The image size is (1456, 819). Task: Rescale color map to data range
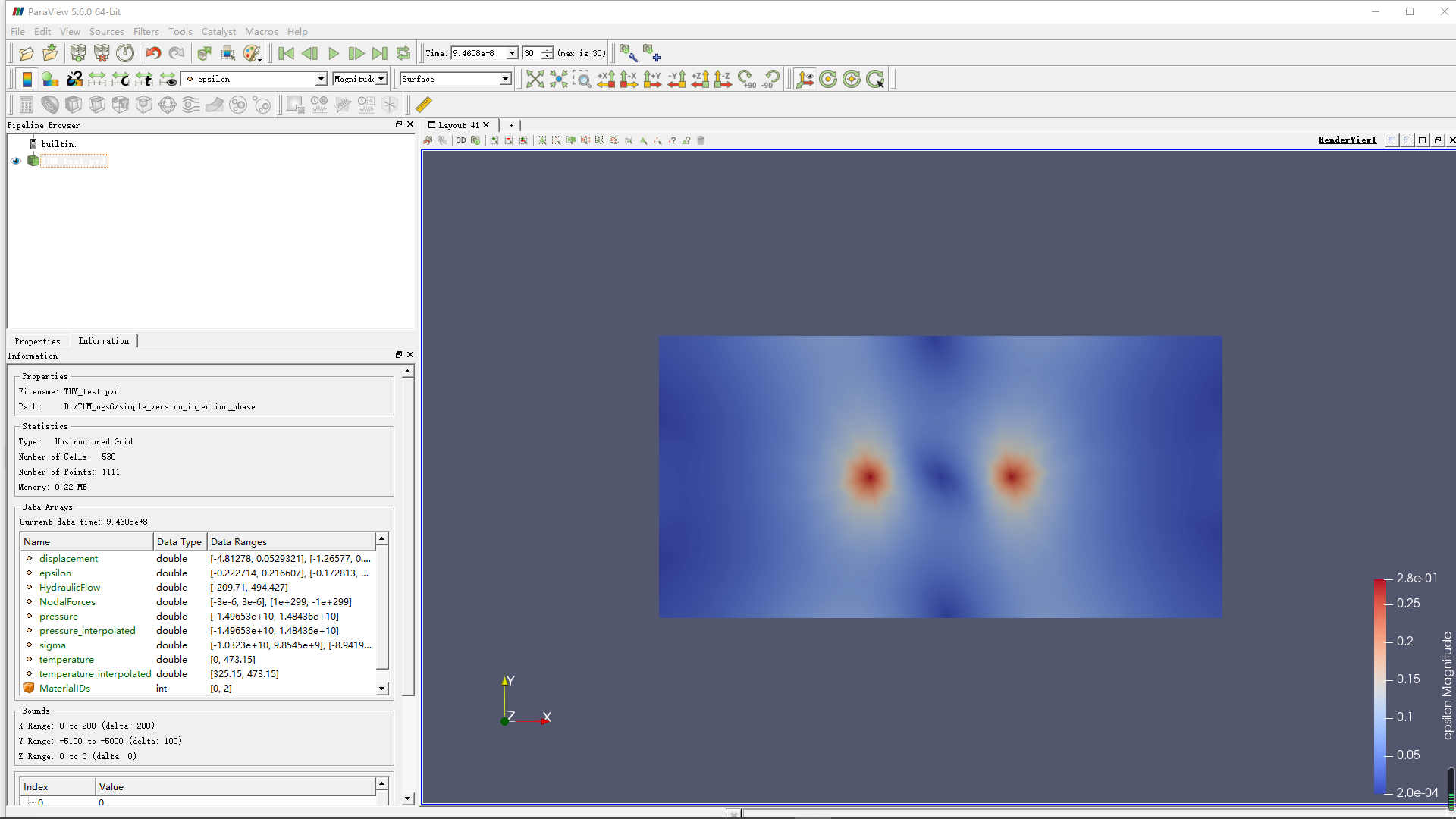(97, 79)
